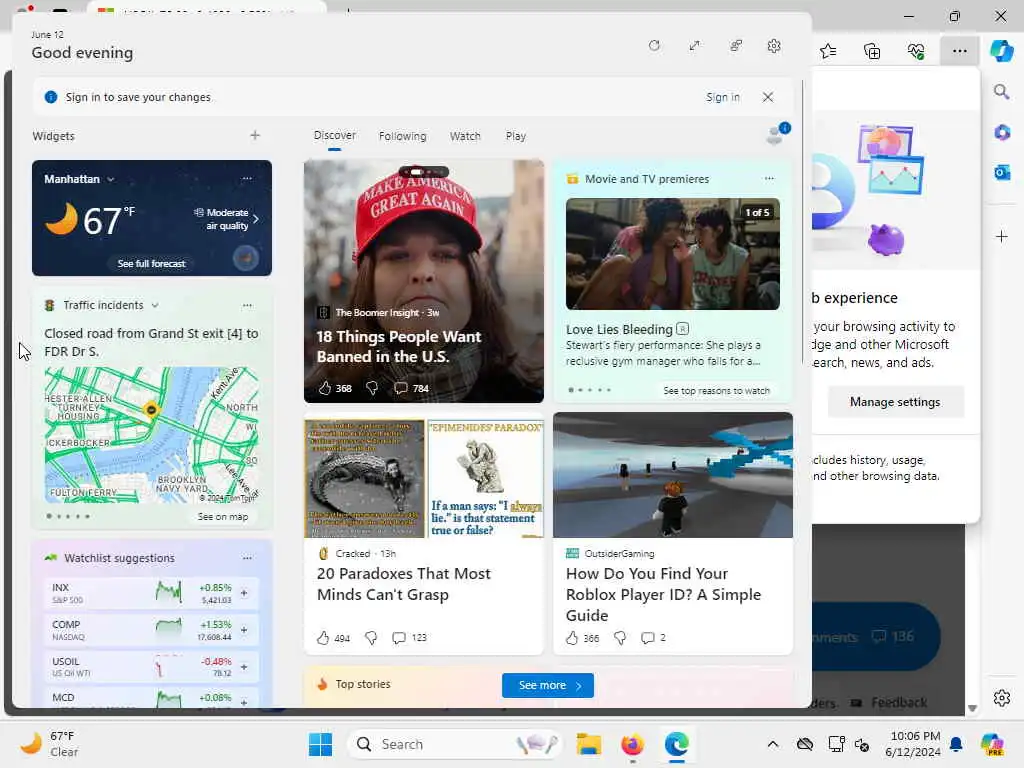
Task: Dislike the 18 Things article
Action: (372, 388)
